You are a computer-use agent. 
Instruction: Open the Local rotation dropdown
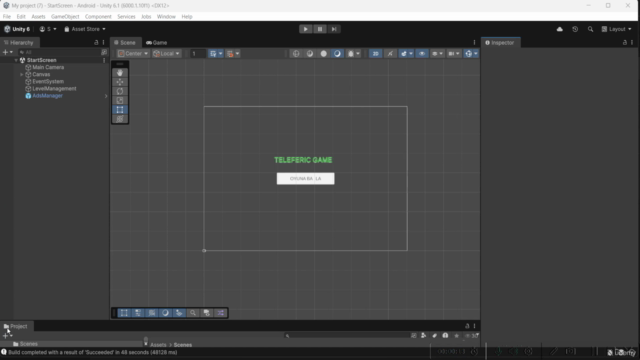[x=166, y=53]
